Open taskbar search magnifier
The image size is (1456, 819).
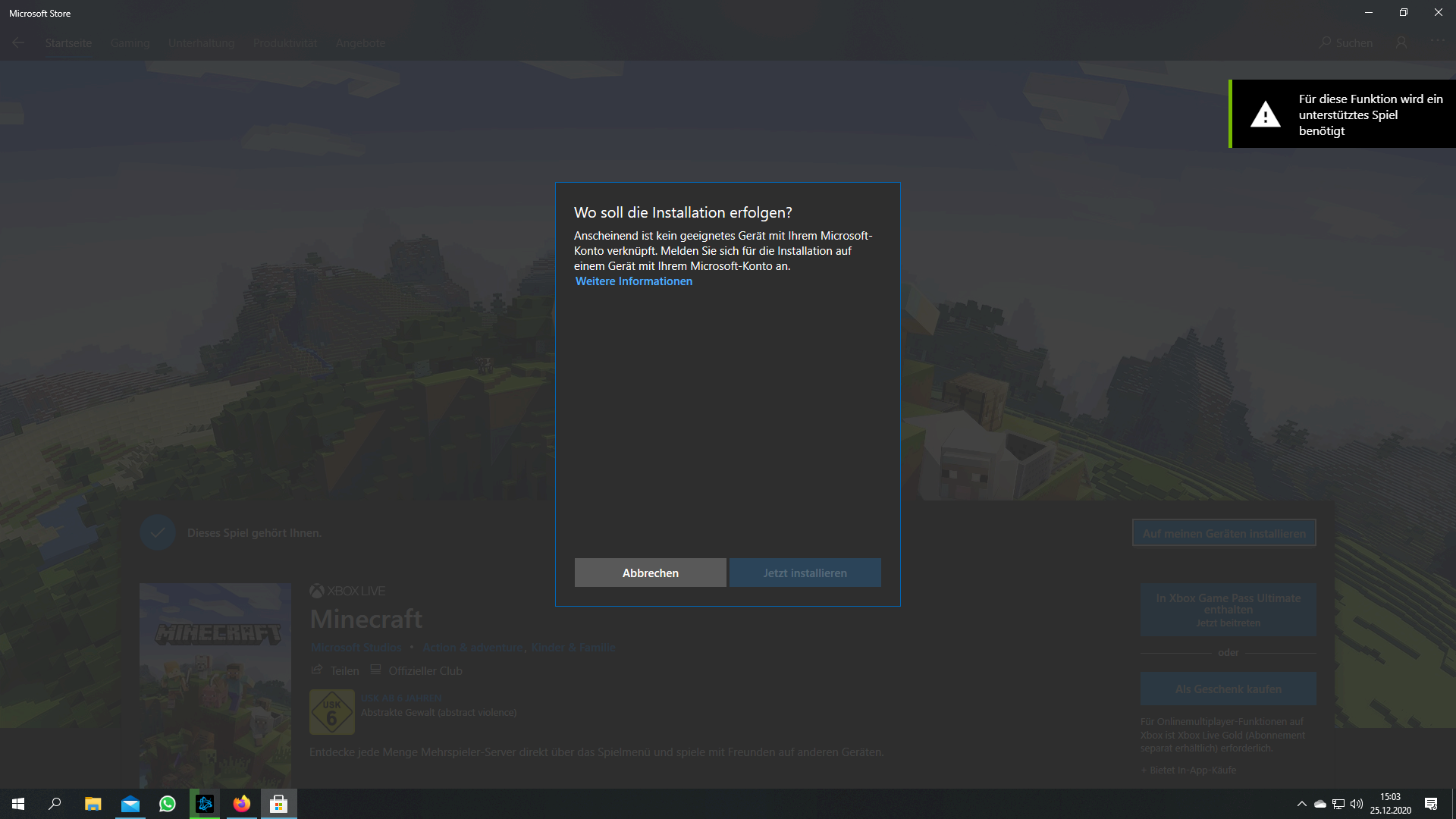55,804
